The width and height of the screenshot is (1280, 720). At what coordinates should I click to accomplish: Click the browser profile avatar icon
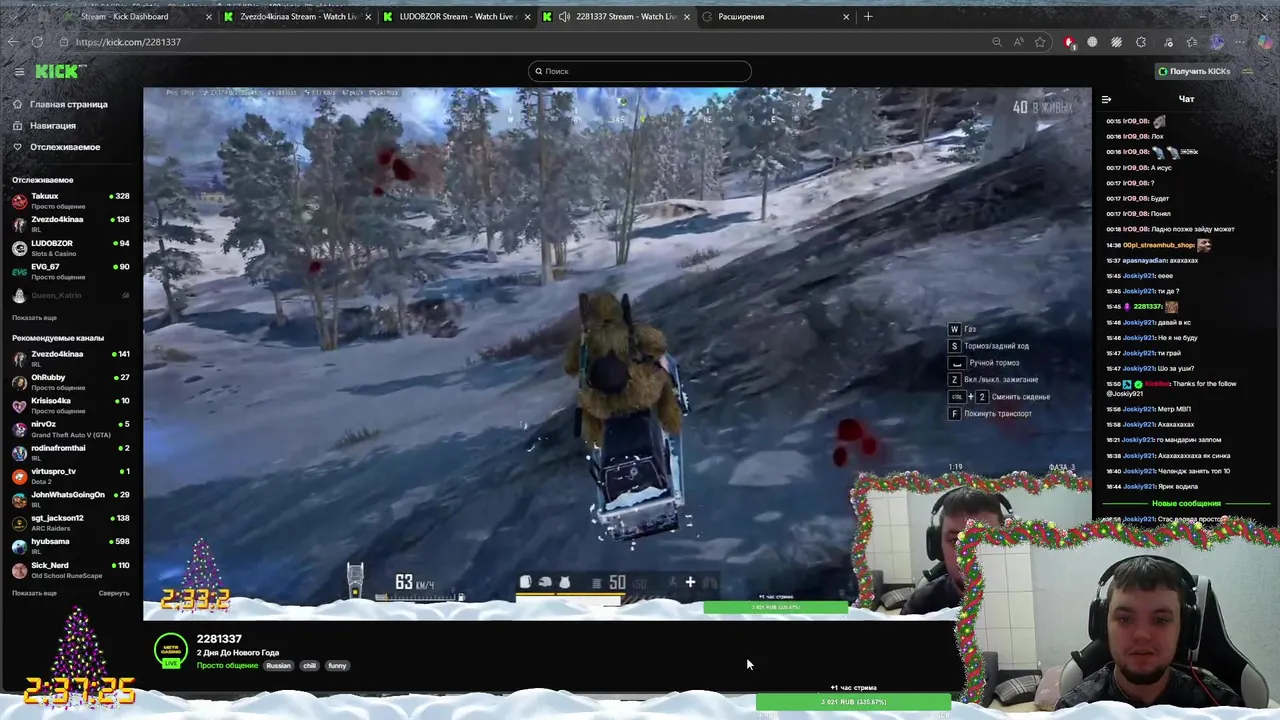click(1216, 42)
